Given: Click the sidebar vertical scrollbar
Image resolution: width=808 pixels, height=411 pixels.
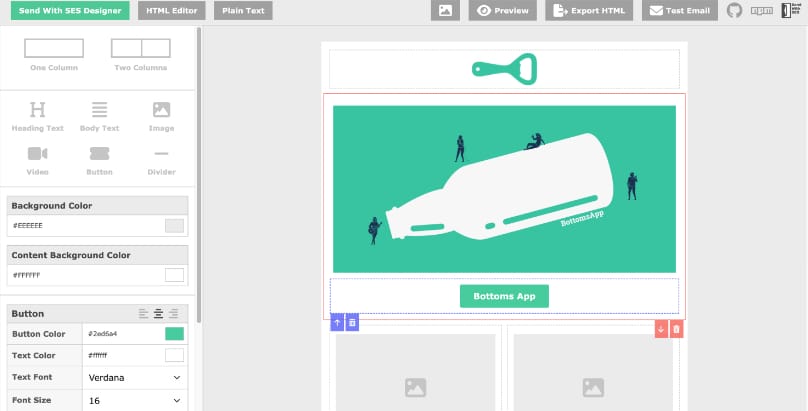Looking at the screenshot, I should click(x=199, y=175).
